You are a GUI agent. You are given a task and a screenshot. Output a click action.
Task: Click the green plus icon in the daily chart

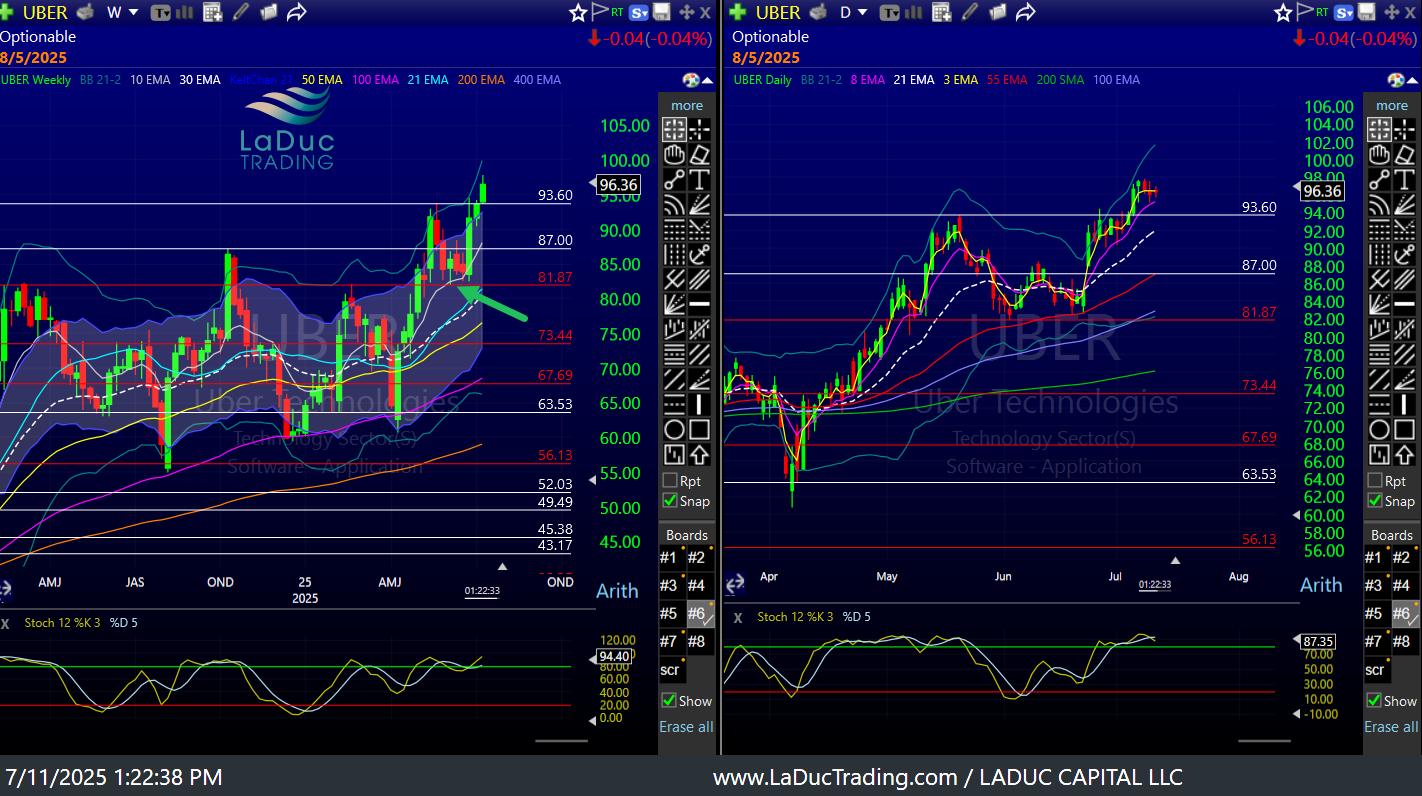[738, 12]
